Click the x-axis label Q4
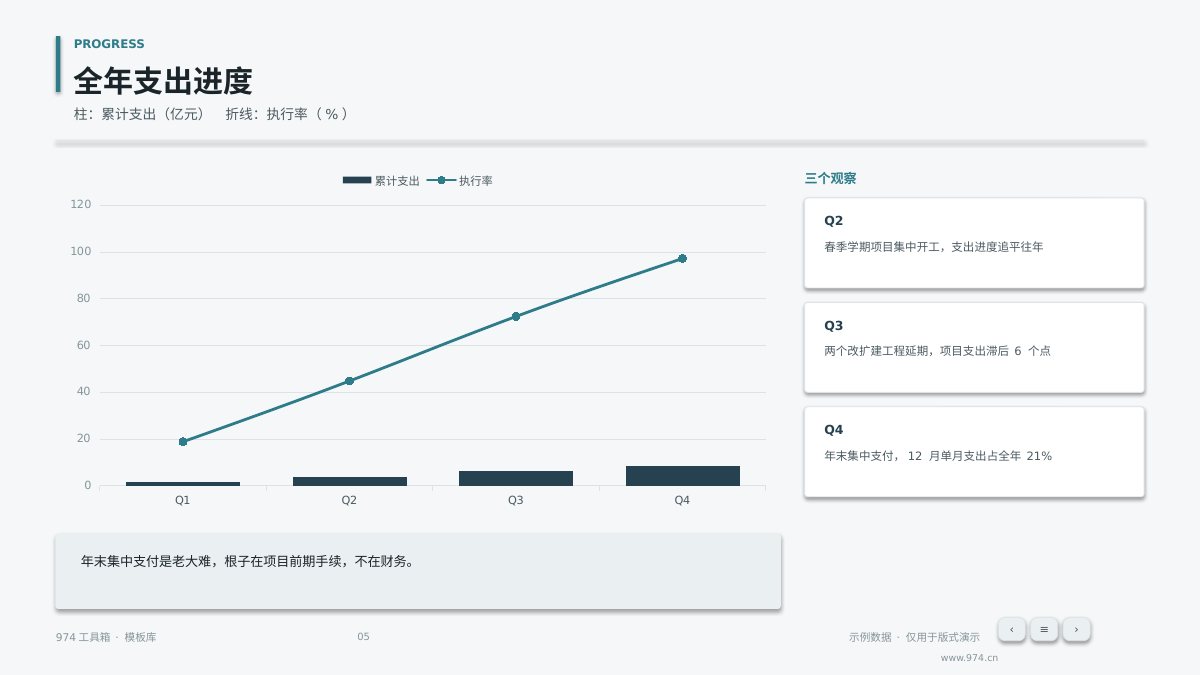Image resolution: width=1200 pixels, height=675 pixels. click(682, 500)
